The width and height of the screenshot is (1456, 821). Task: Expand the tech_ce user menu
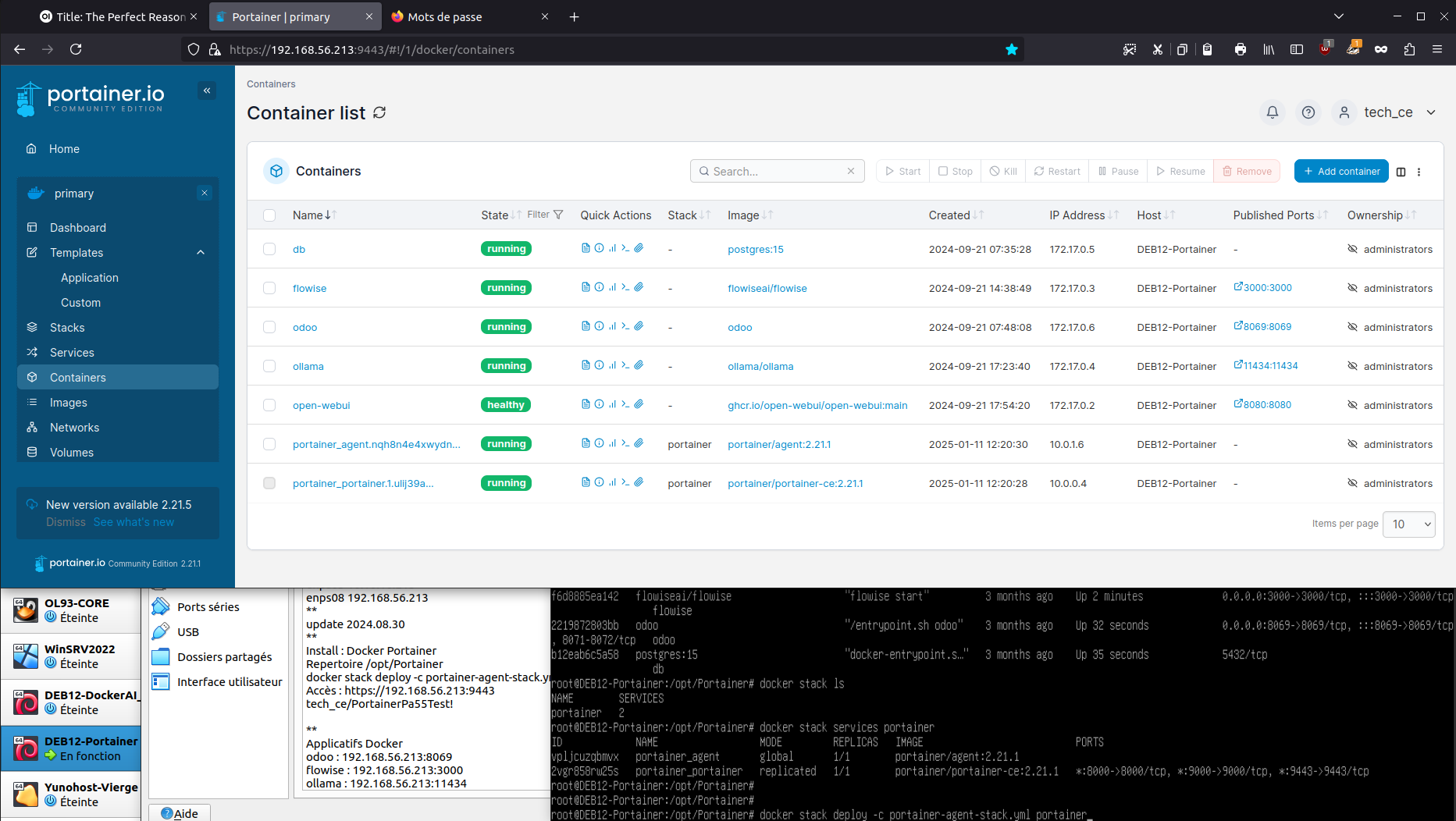pyautogui.click(x=1431, y=112)
